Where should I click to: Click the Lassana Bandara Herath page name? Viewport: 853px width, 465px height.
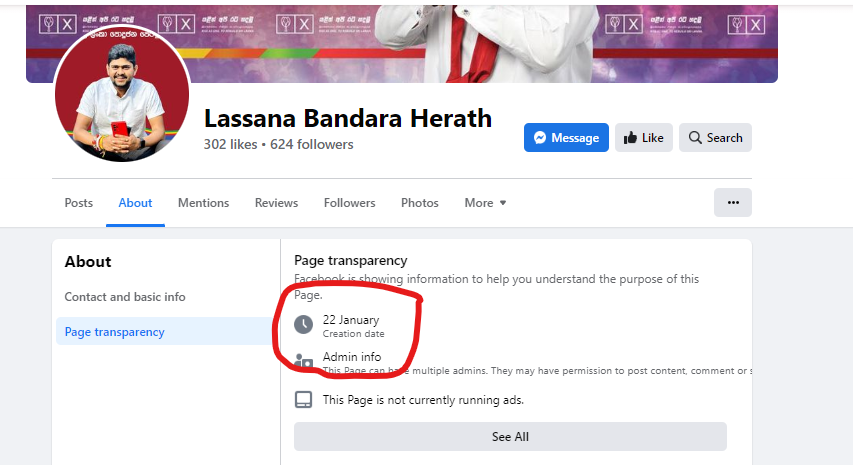pyautogui.click(x=348, y=119)
